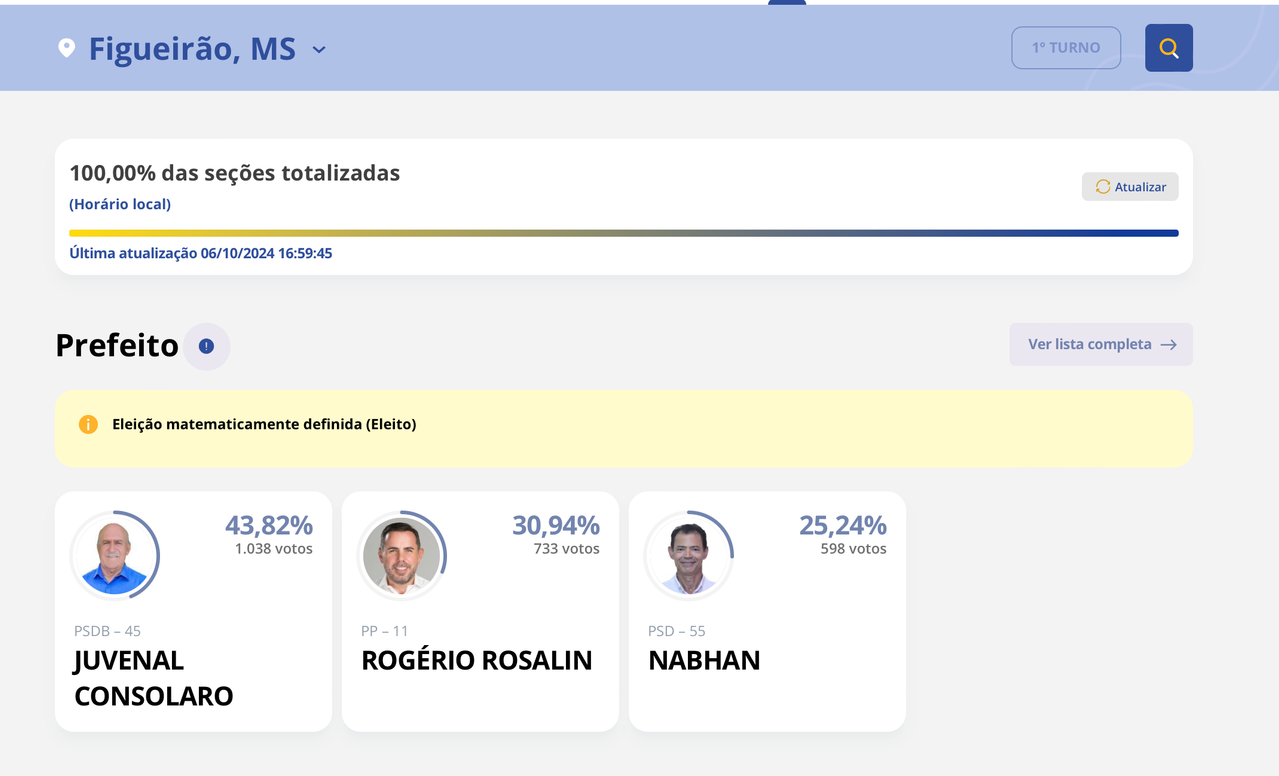The height and width of the screenshot is (776, 1279).
Task: Click Juvenal Consolaro's candidate photo
Action: [114, 555]
